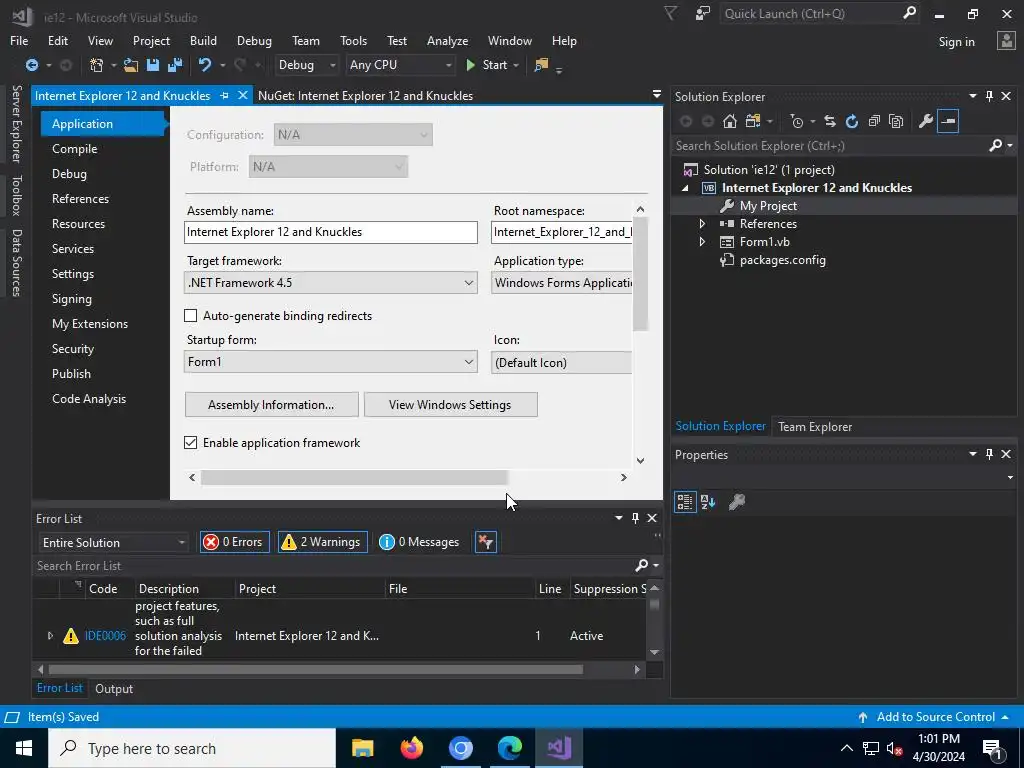
Task: Toggle auto-hide pin on Solution Explorer
Action: (989, 97)
